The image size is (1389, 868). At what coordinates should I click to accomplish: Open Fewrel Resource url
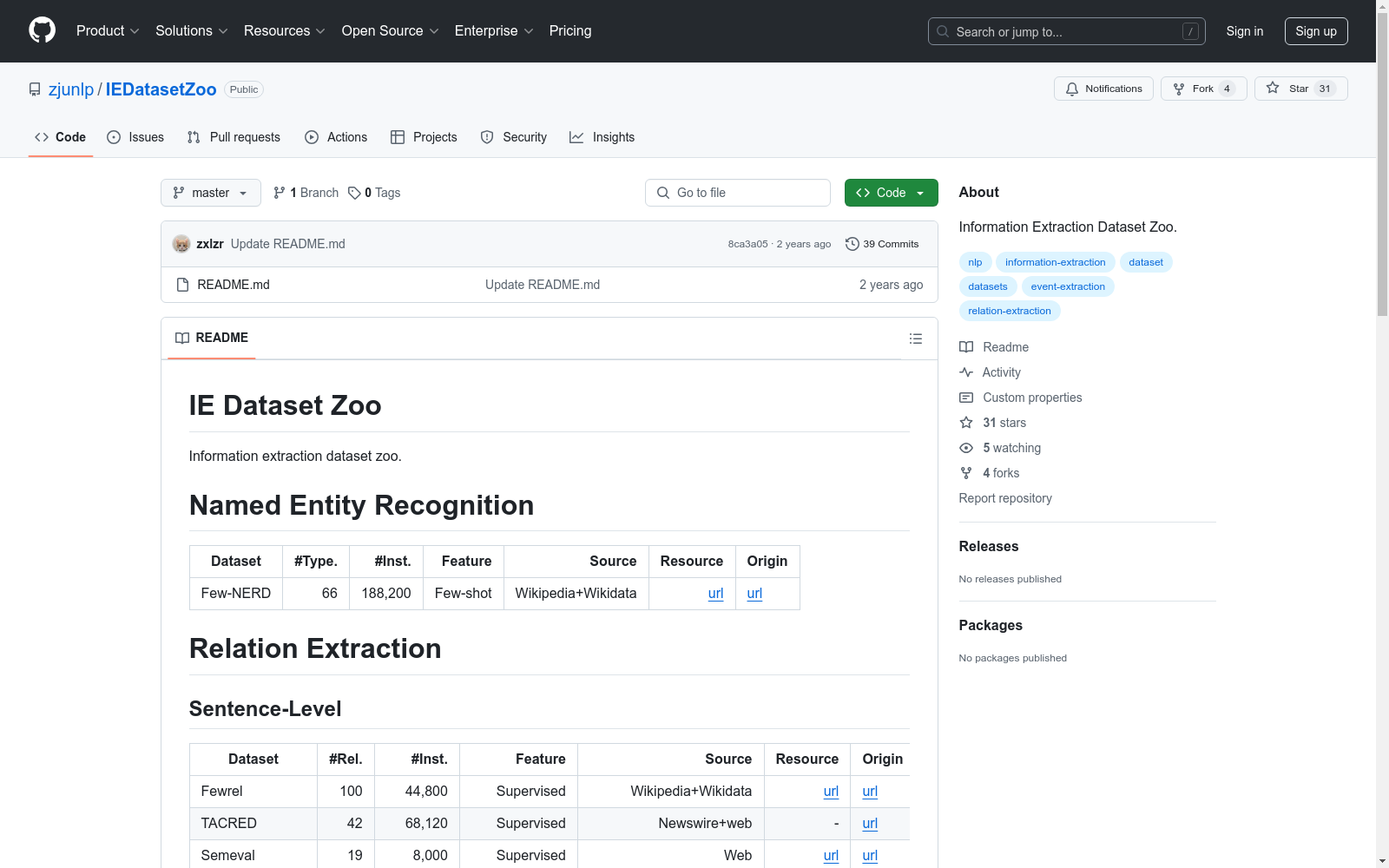[x=831, y=792]
